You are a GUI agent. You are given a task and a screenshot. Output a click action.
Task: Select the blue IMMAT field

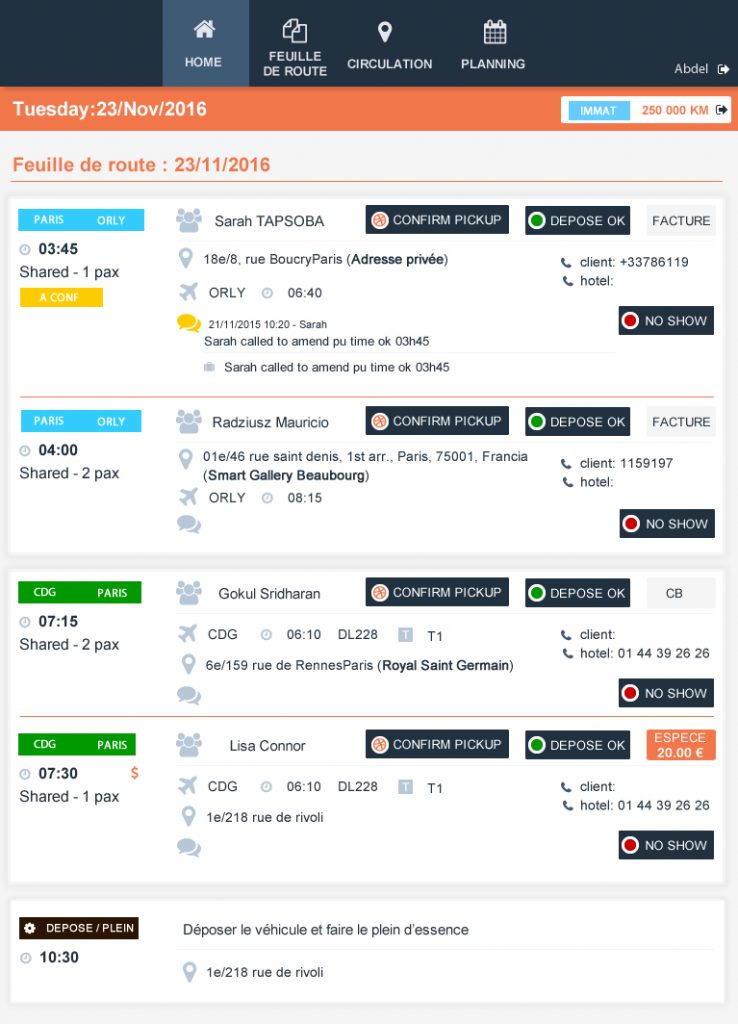click(598, 110)
